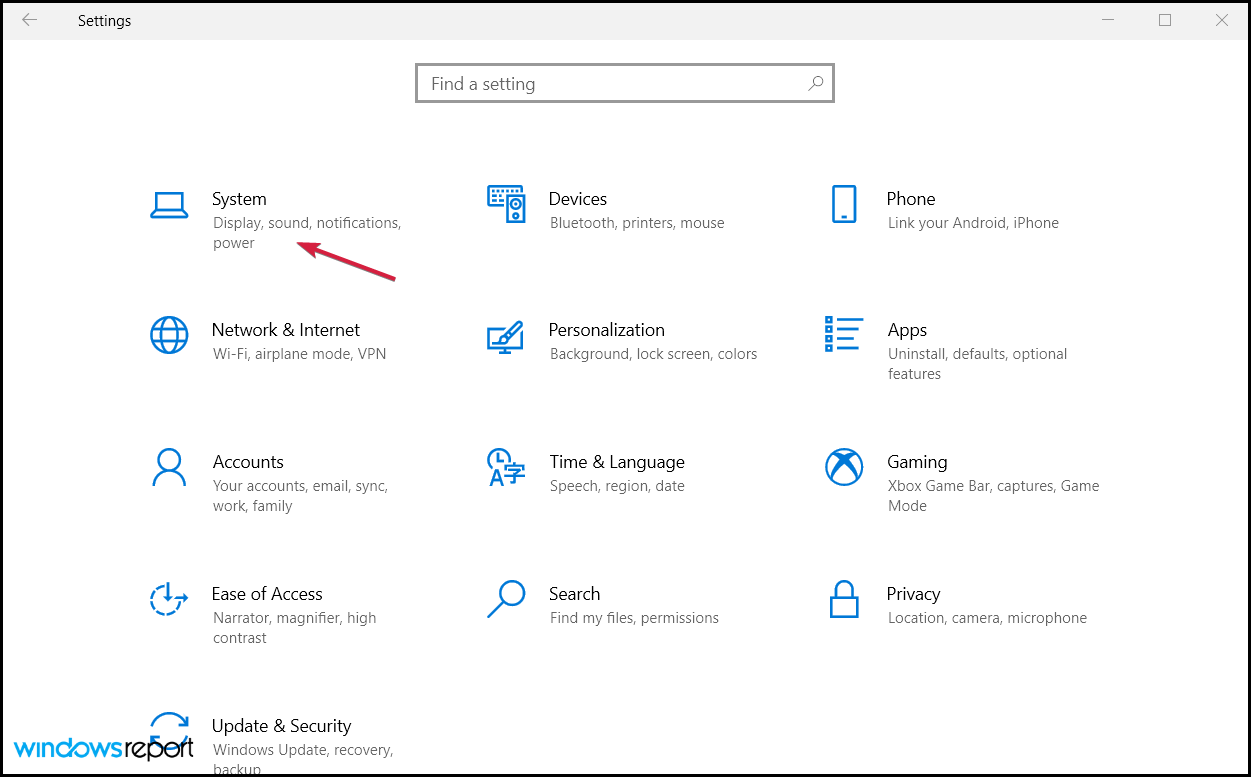Open the Privacy heading link
Viewport: 1251px width, 777px height.
click(913, 594)
